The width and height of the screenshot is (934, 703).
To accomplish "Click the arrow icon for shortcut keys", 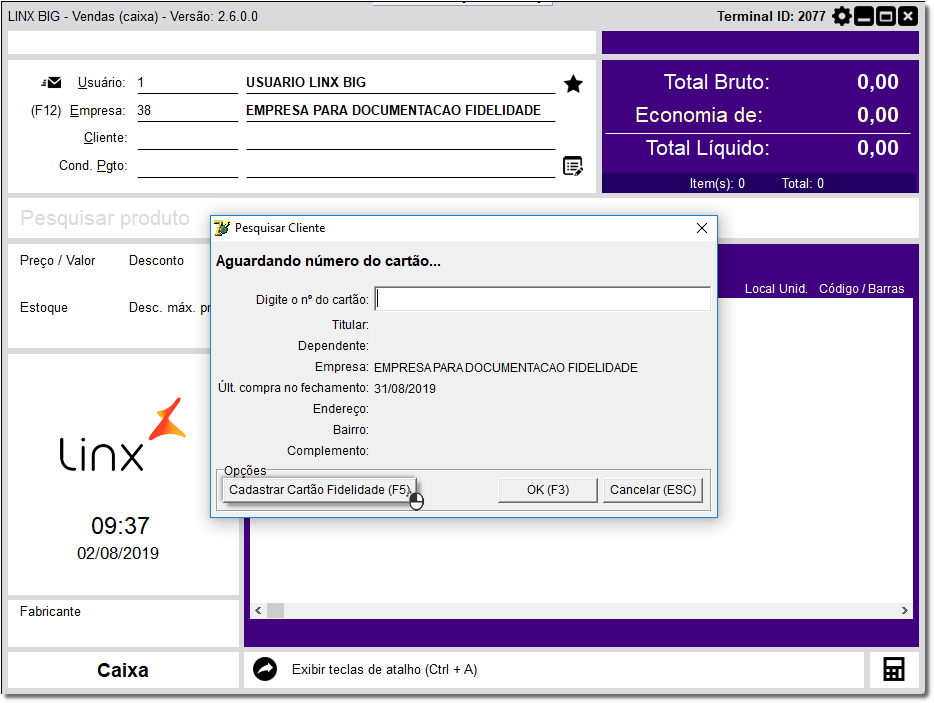I will 265,669.
